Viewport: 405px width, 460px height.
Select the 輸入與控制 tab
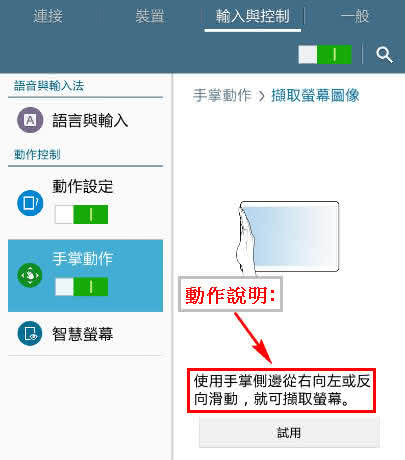click(x=252, y=16)
